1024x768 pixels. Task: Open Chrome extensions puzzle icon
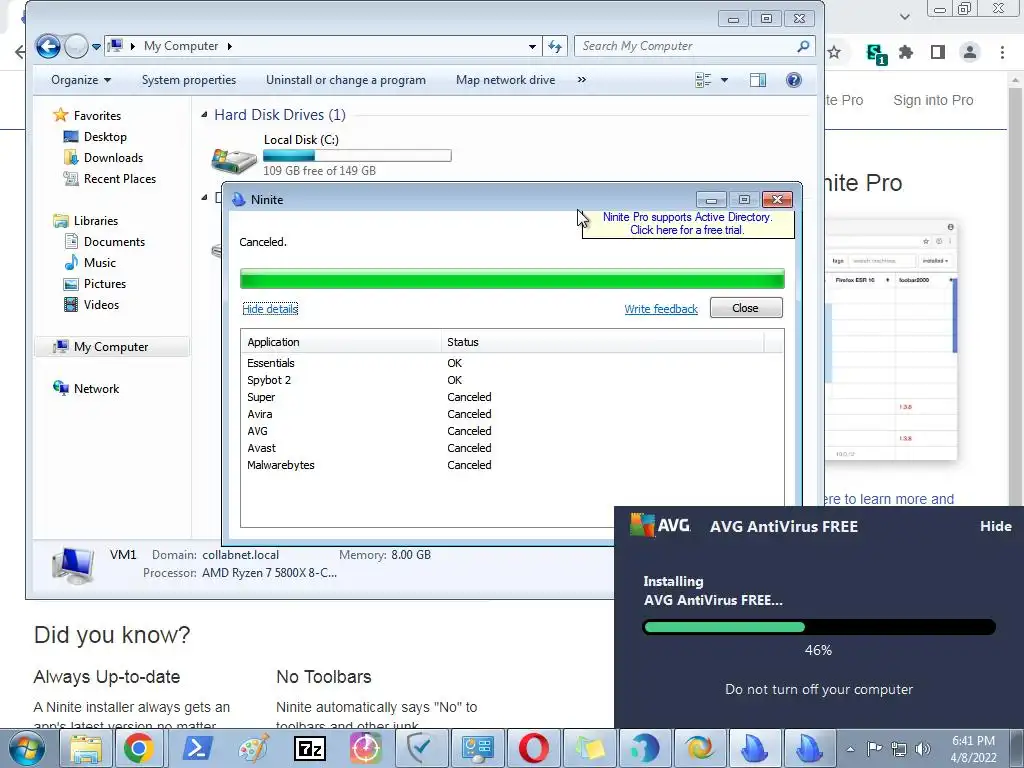click(x=906, y=52)
